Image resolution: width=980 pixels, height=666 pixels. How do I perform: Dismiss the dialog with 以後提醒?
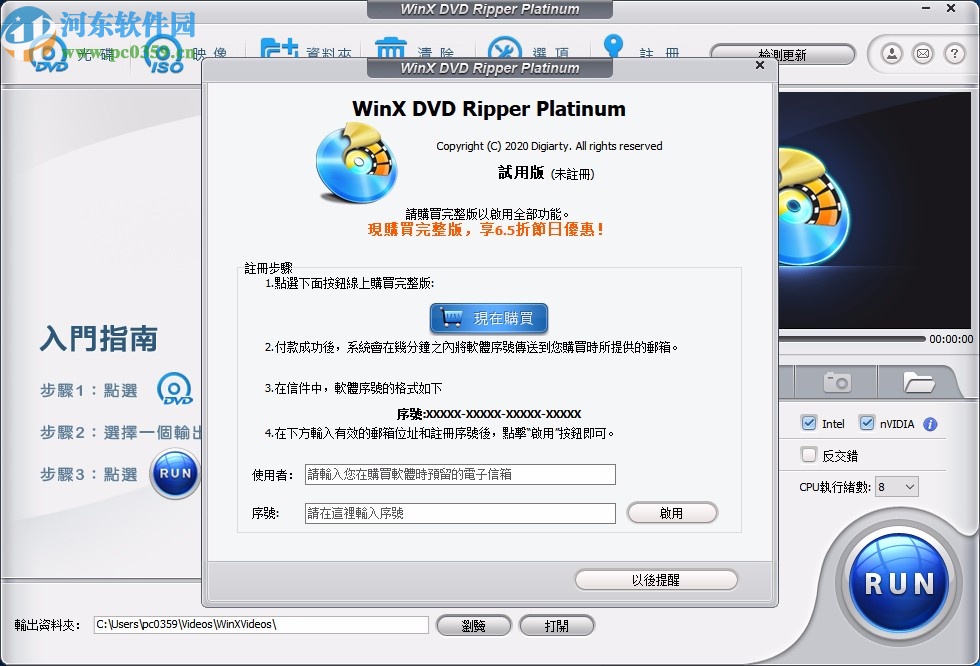[655, 579]
